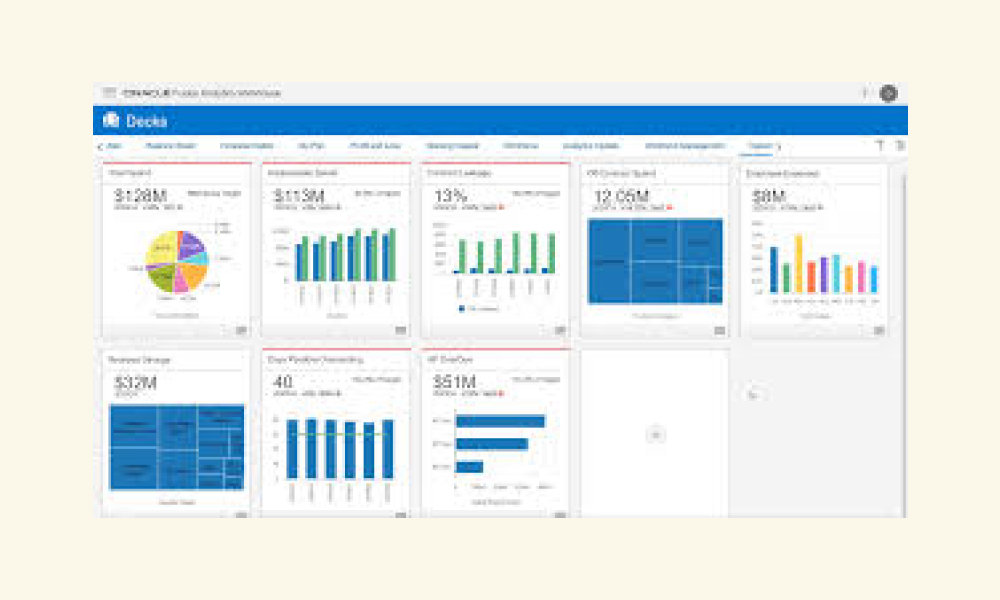This screenshot has width=1000, height=600.
Task: Click the circular icon in the grey area
Action: [x=753, y=395]
